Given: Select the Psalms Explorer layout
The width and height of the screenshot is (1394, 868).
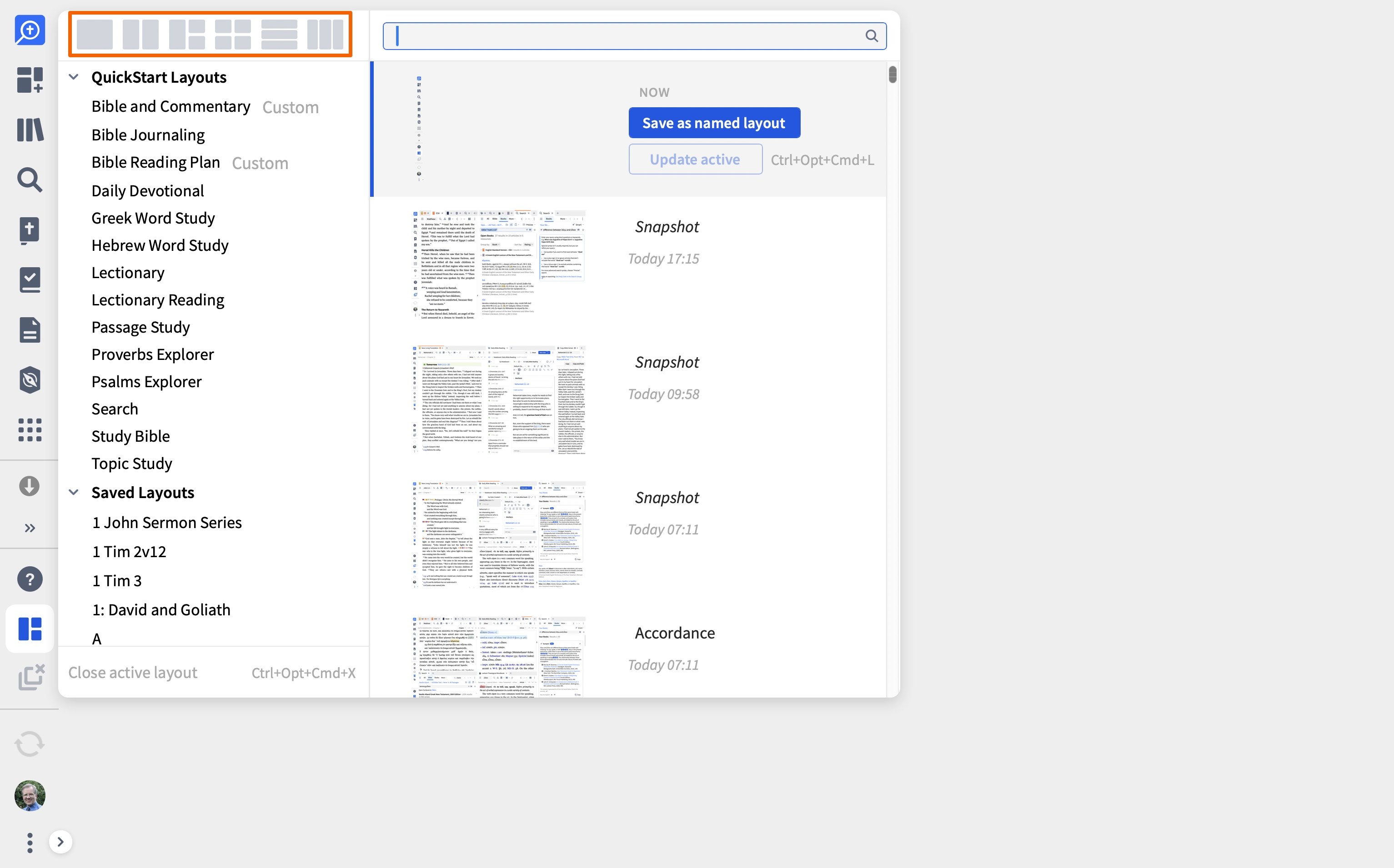Looking at the screenshot, I should [x=146, y=382].
